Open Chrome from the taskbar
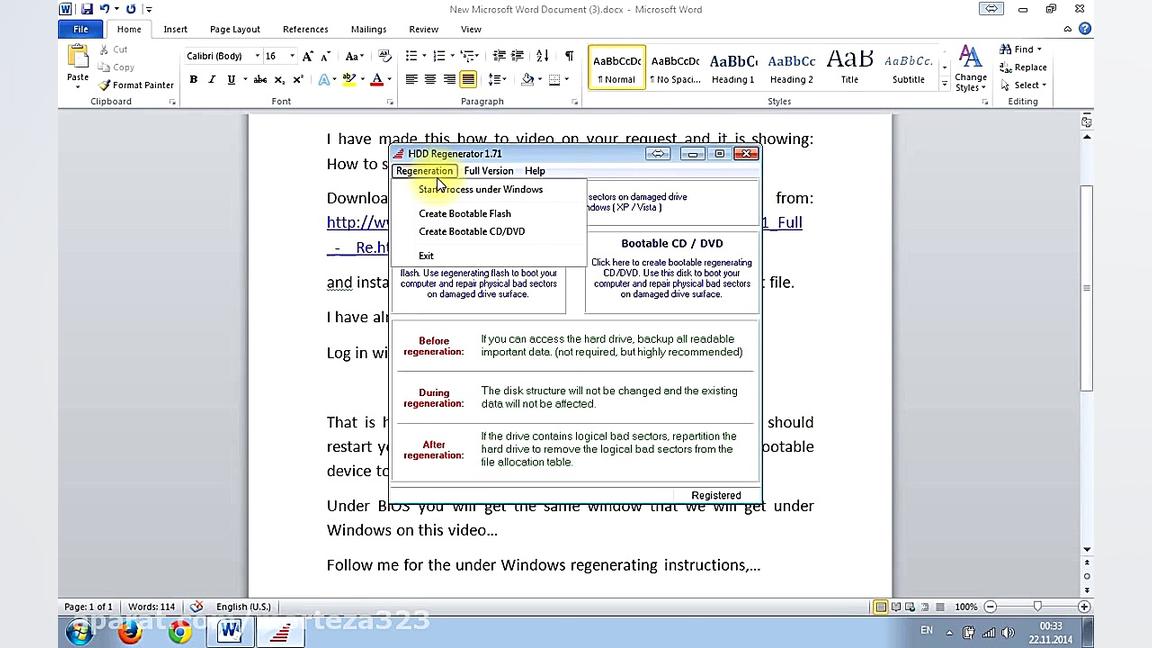 (x=180, y=631)
